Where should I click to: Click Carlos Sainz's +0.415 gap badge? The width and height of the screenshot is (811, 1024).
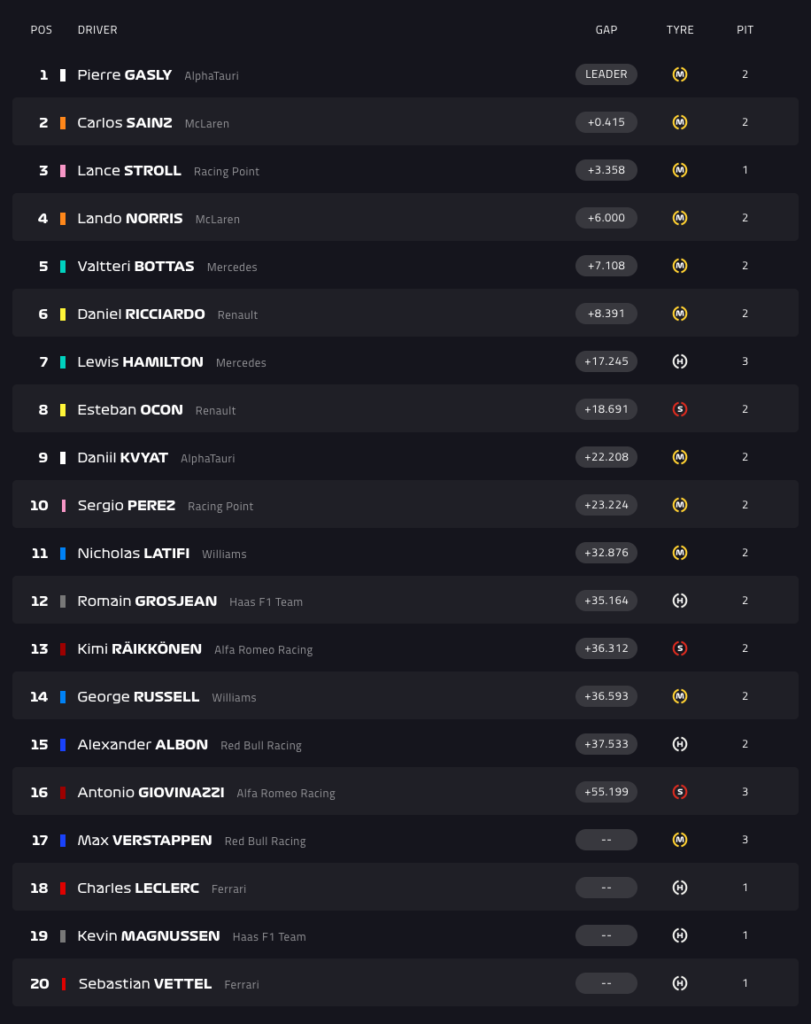(606, 122)
